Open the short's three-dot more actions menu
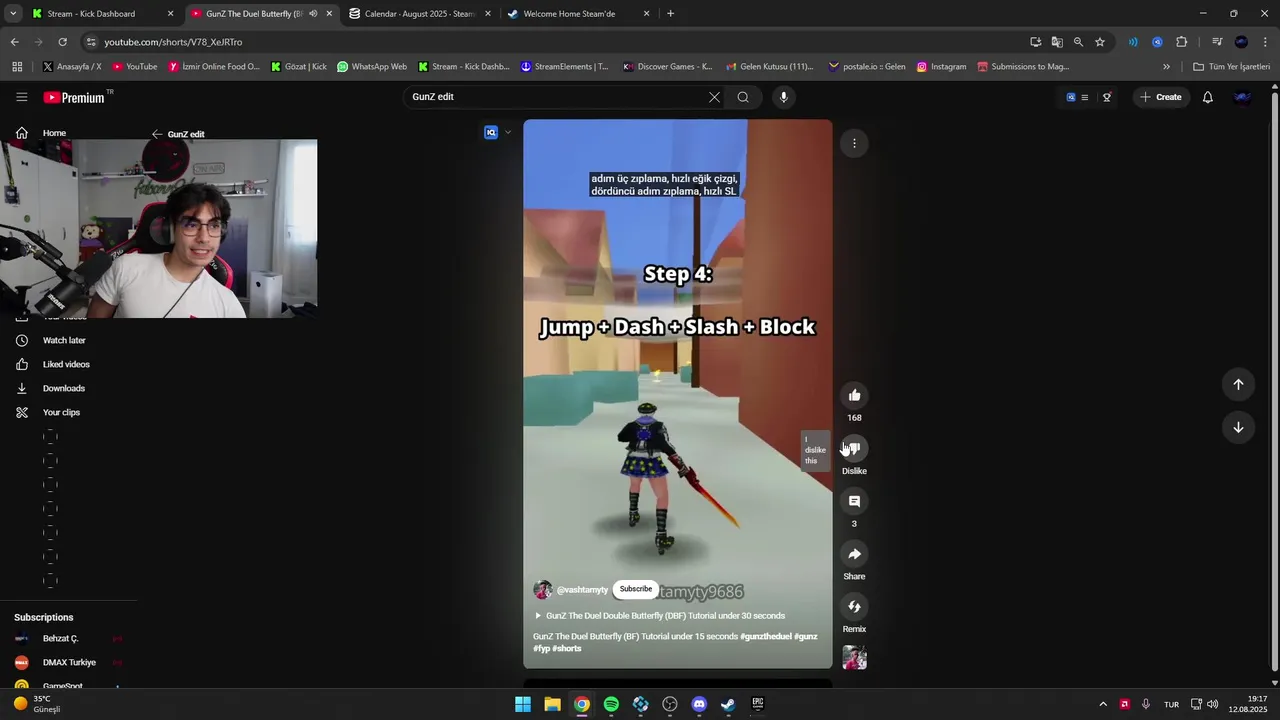The image size is (1280, 720). click(854, 143)
